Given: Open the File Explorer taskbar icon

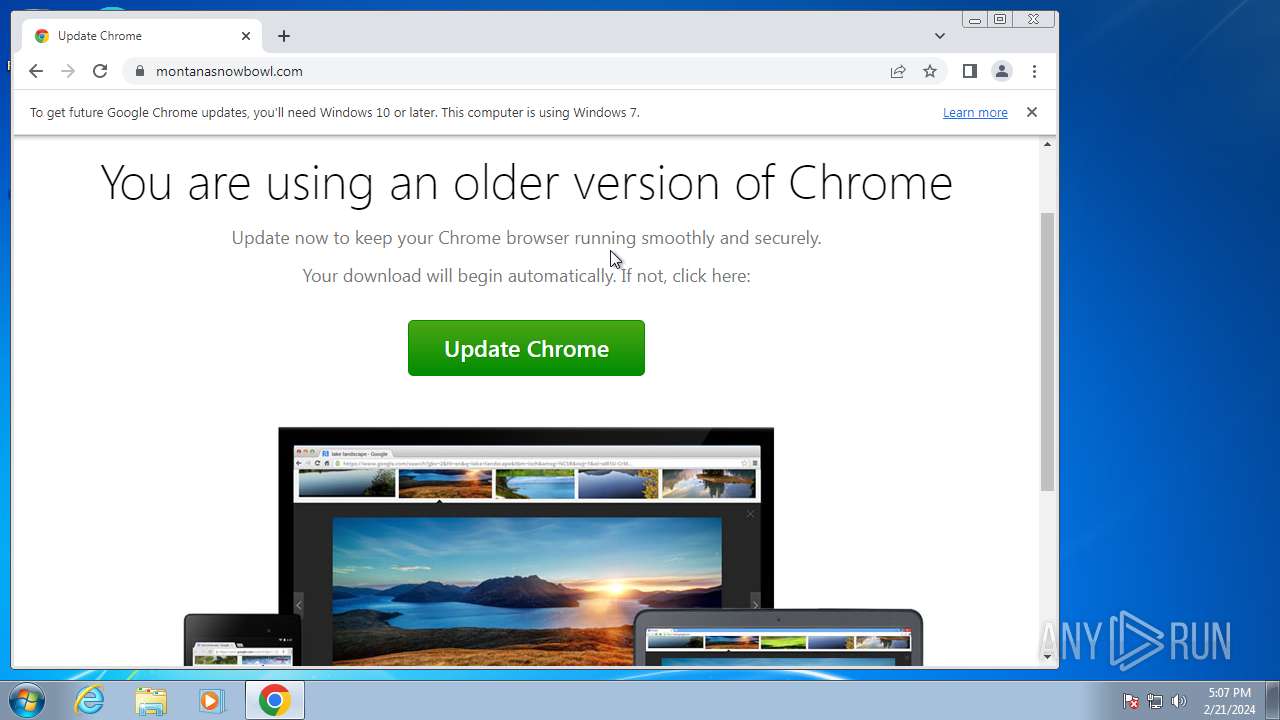Looking at the screenshot, I should 151,700.
